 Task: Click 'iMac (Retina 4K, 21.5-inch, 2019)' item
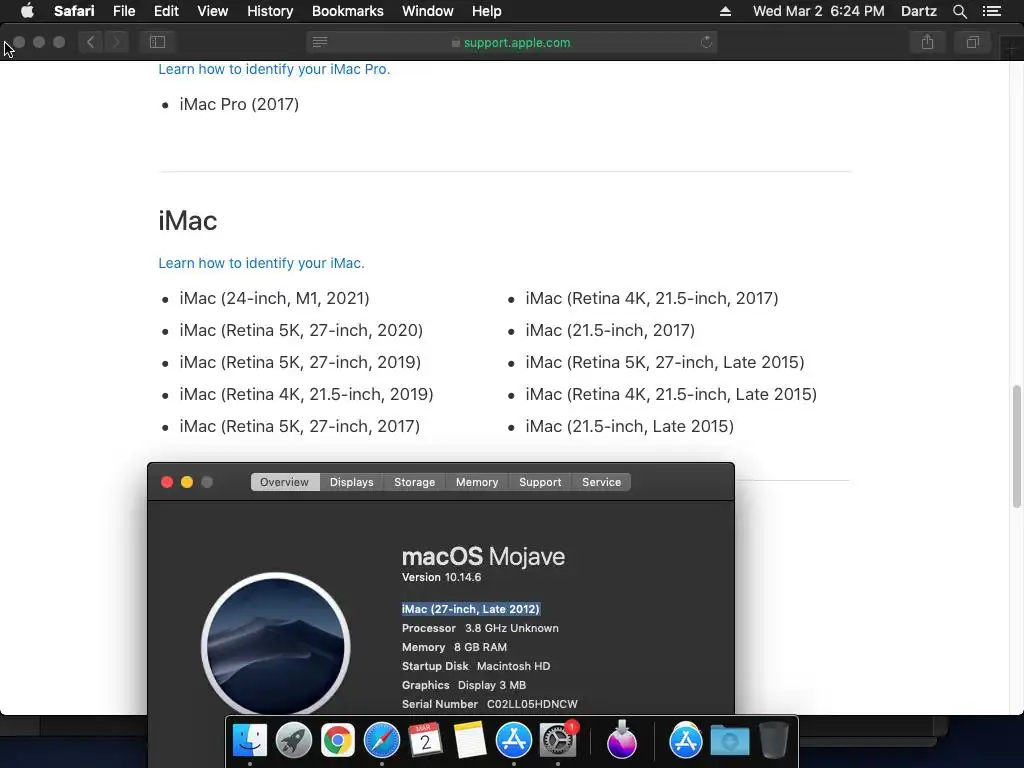pyautogui.click(x=306, y=394)
